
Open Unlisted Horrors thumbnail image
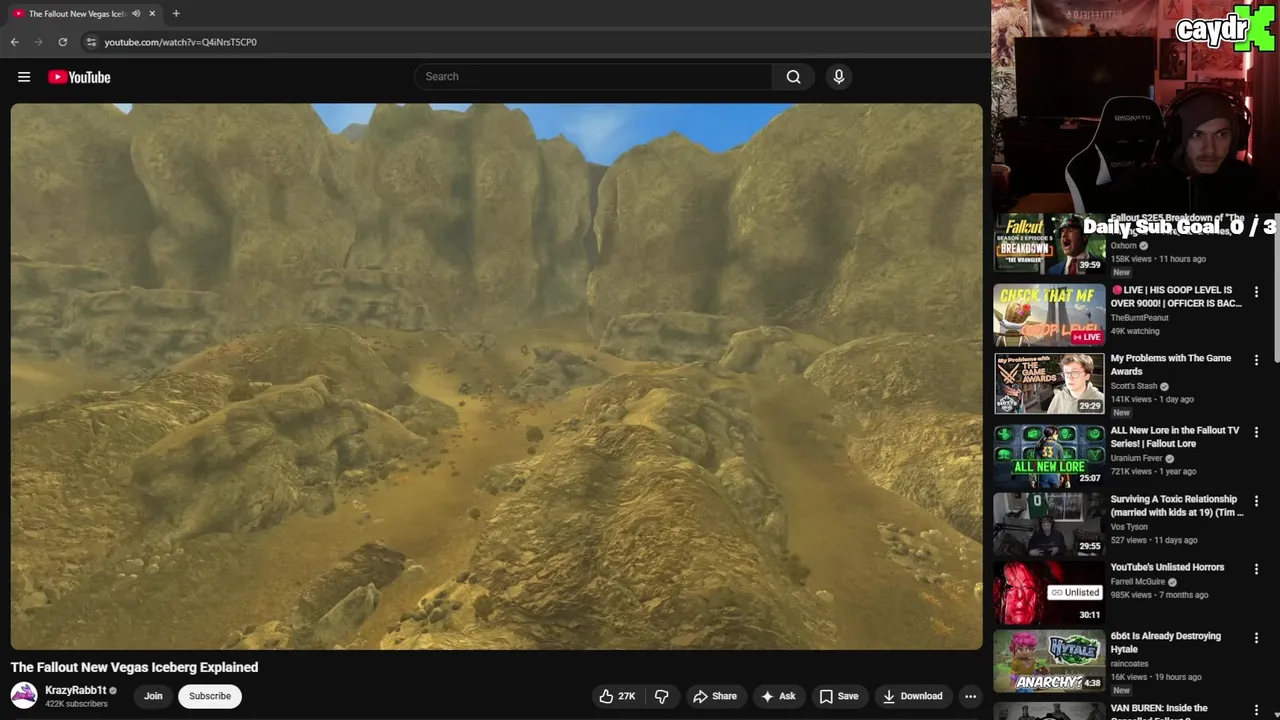click(x=1049, y=592)
